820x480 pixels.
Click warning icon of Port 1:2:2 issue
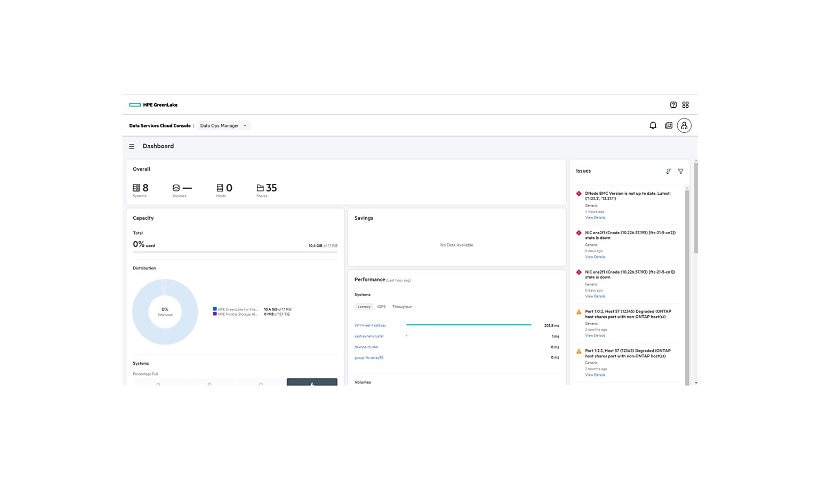point(579,351)
